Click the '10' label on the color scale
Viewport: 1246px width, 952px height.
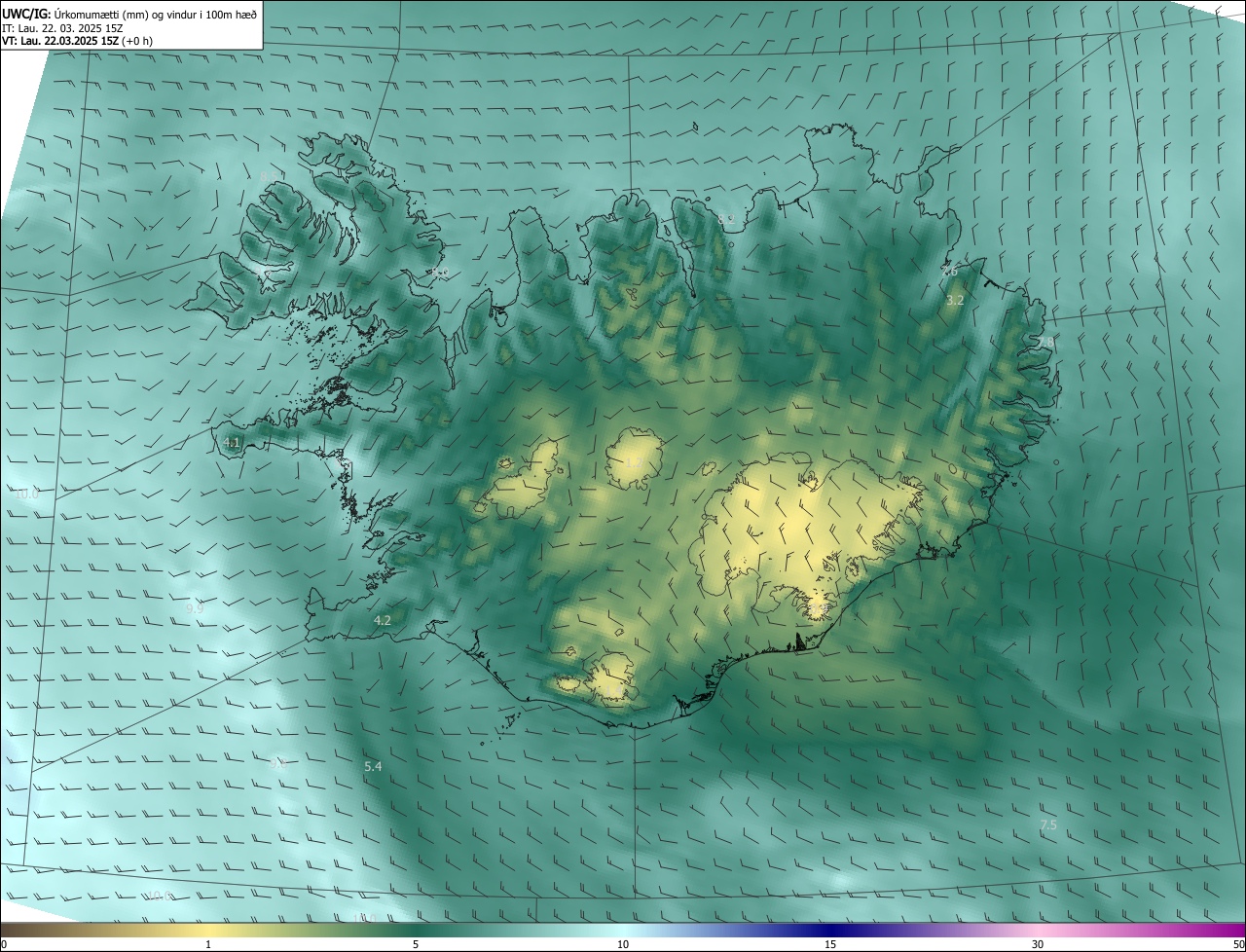[x=623, y=945]
